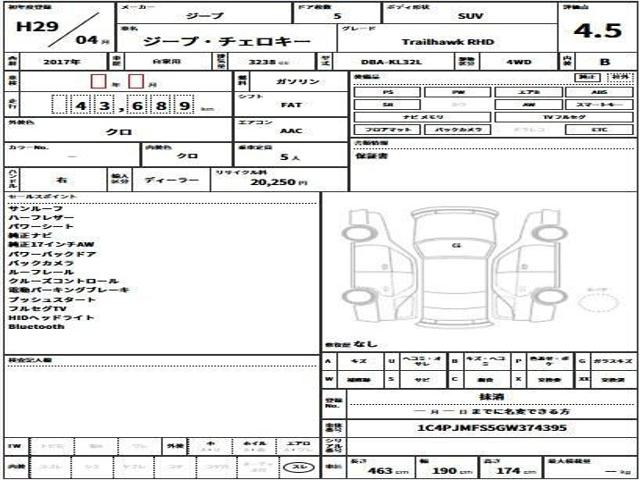Click the seating capacity 5人
This screenshot has height=480, width=640.
pos(290,157)
